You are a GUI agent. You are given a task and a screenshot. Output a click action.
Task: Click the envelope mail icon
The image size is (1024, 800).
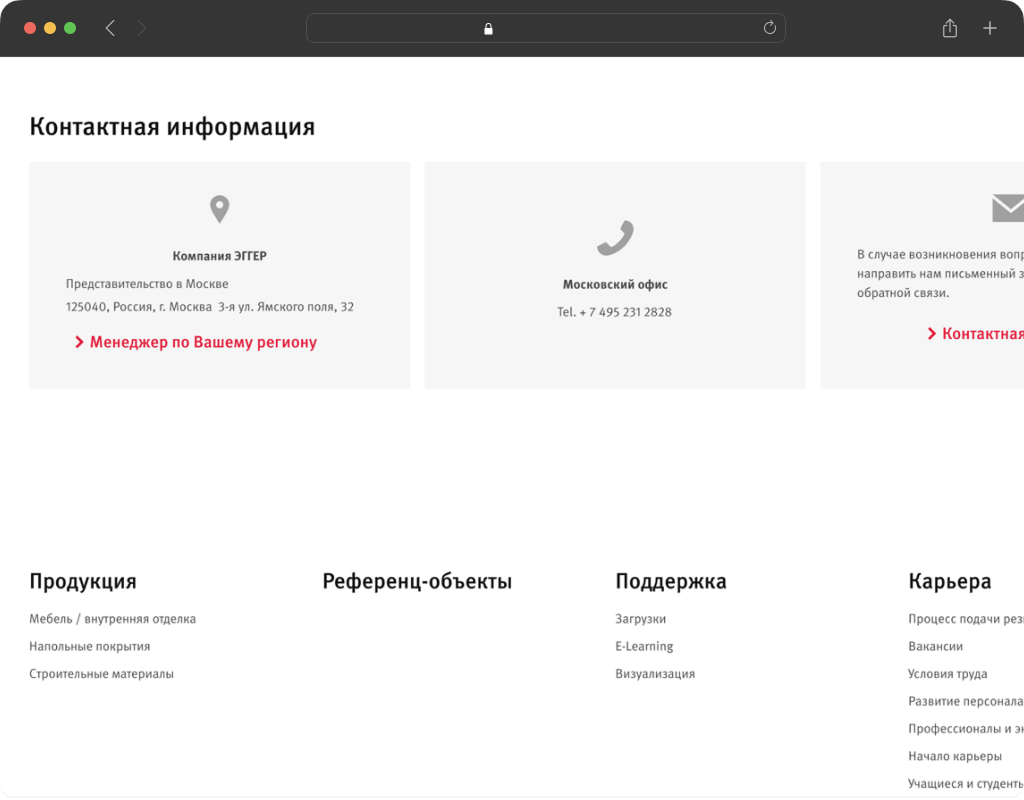1007,208
